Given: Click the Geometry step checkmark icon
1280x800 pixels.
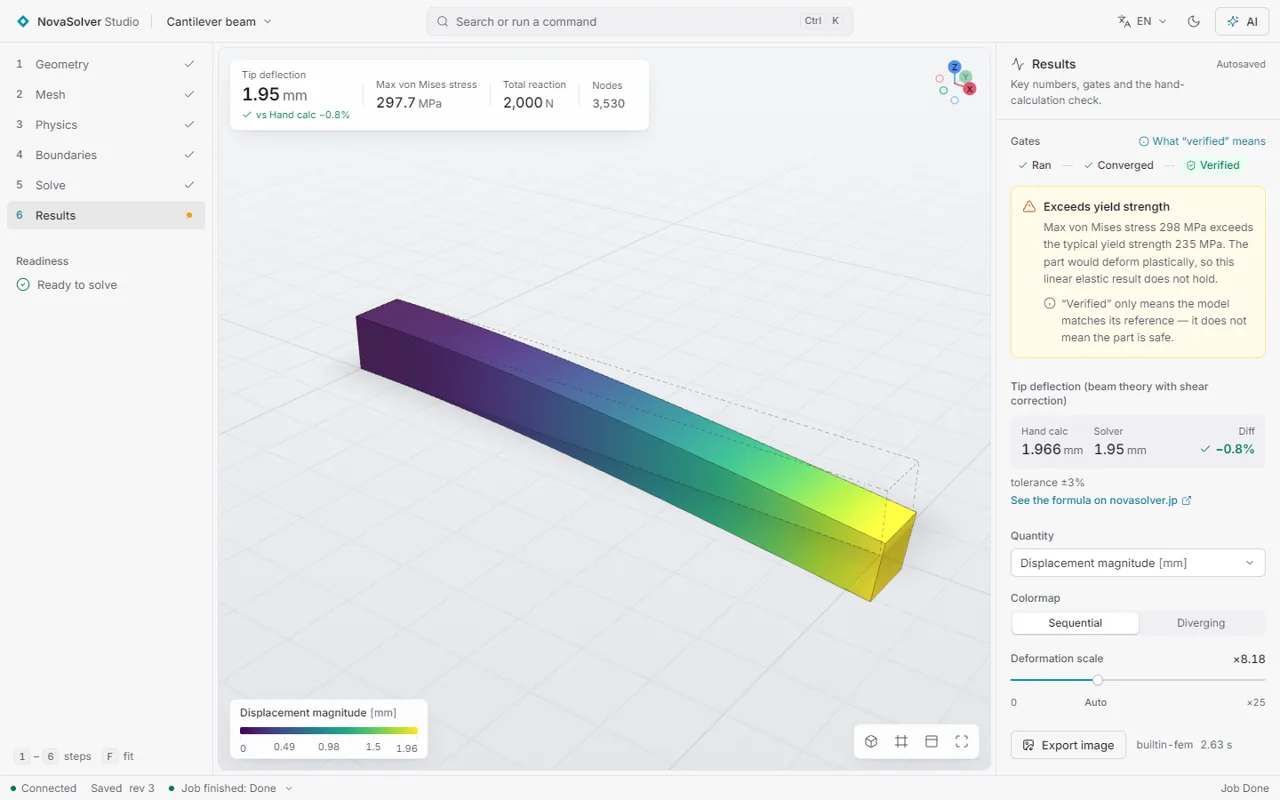Looking at the screenshot, I should coord(189,64).
